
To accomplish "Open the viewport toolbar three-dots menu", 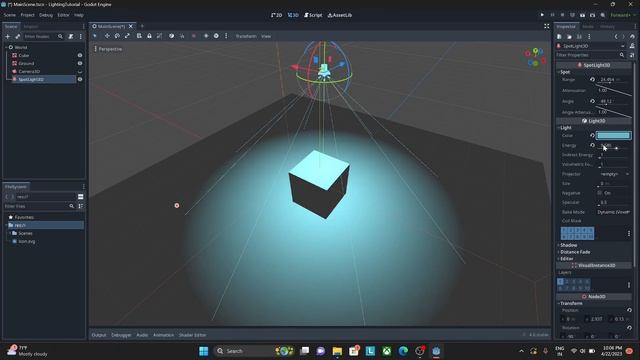I will coord(226,36).
